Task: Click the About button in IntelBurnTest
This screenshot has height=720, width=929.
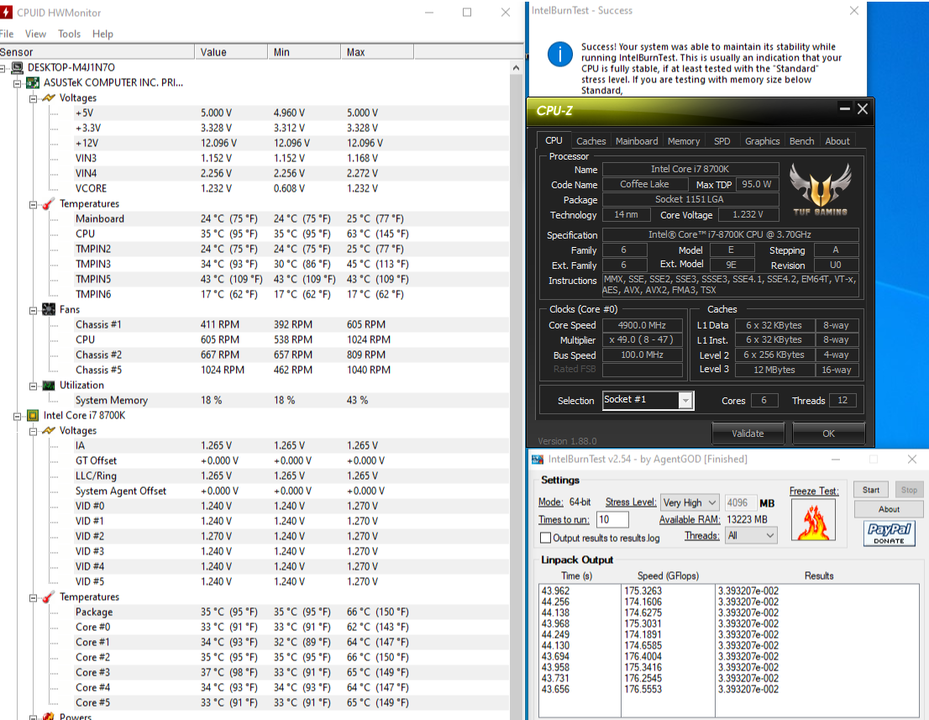Action: [889, 509]
